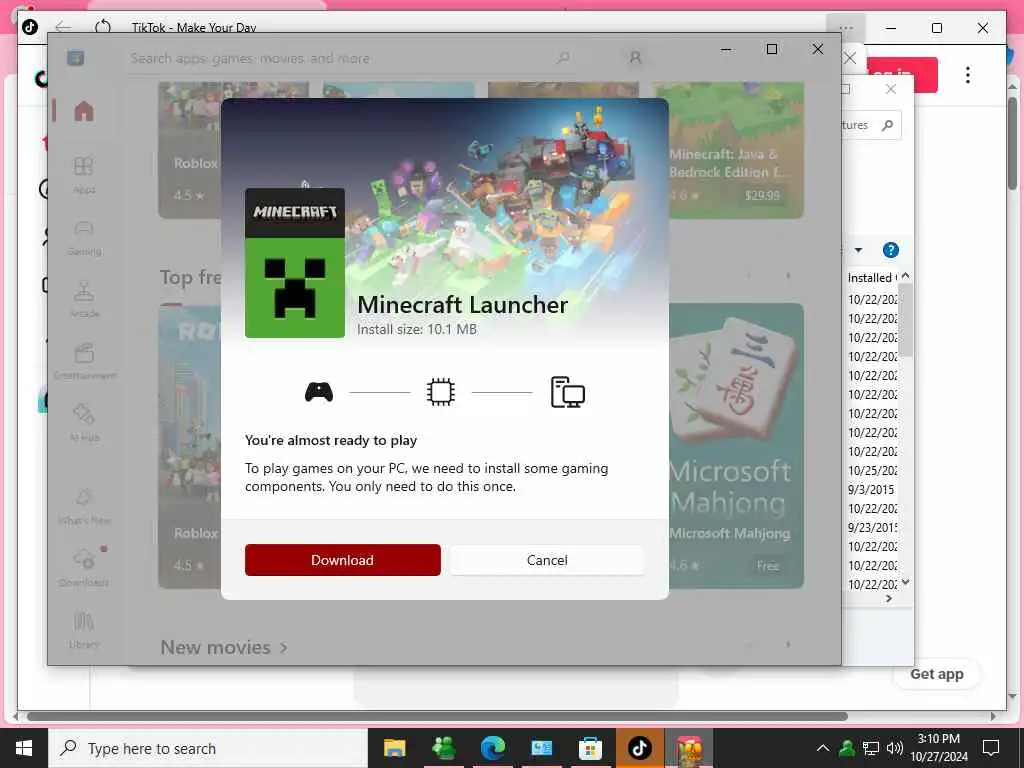Open the Store profile account icon

635,58
